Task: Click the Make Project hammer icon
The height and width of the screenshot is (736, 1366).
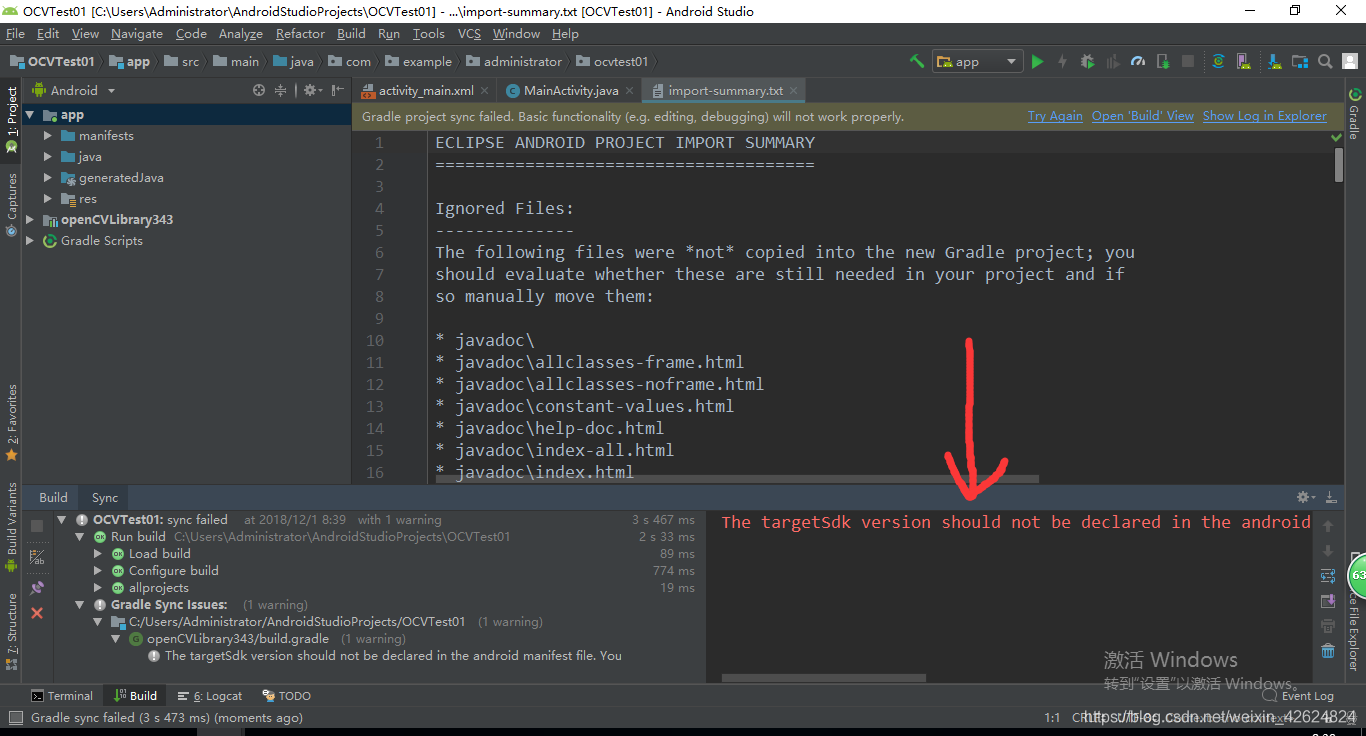Action: (917, 61)
